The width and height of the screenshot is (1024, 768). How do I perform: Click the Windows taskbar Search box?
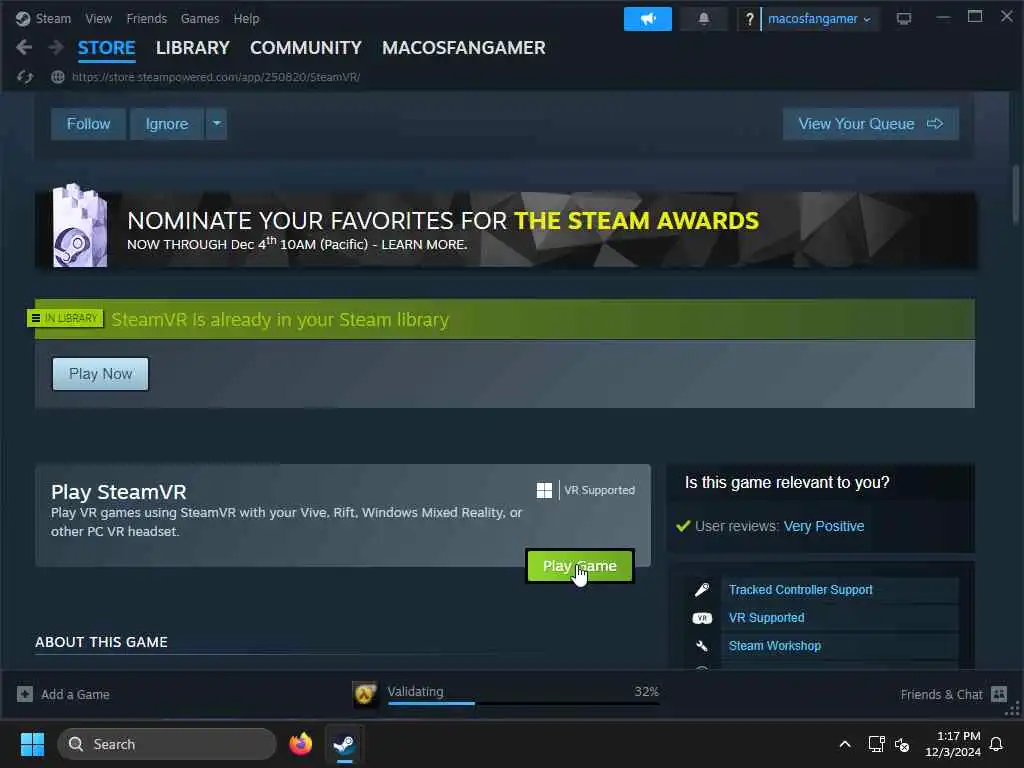167,744
